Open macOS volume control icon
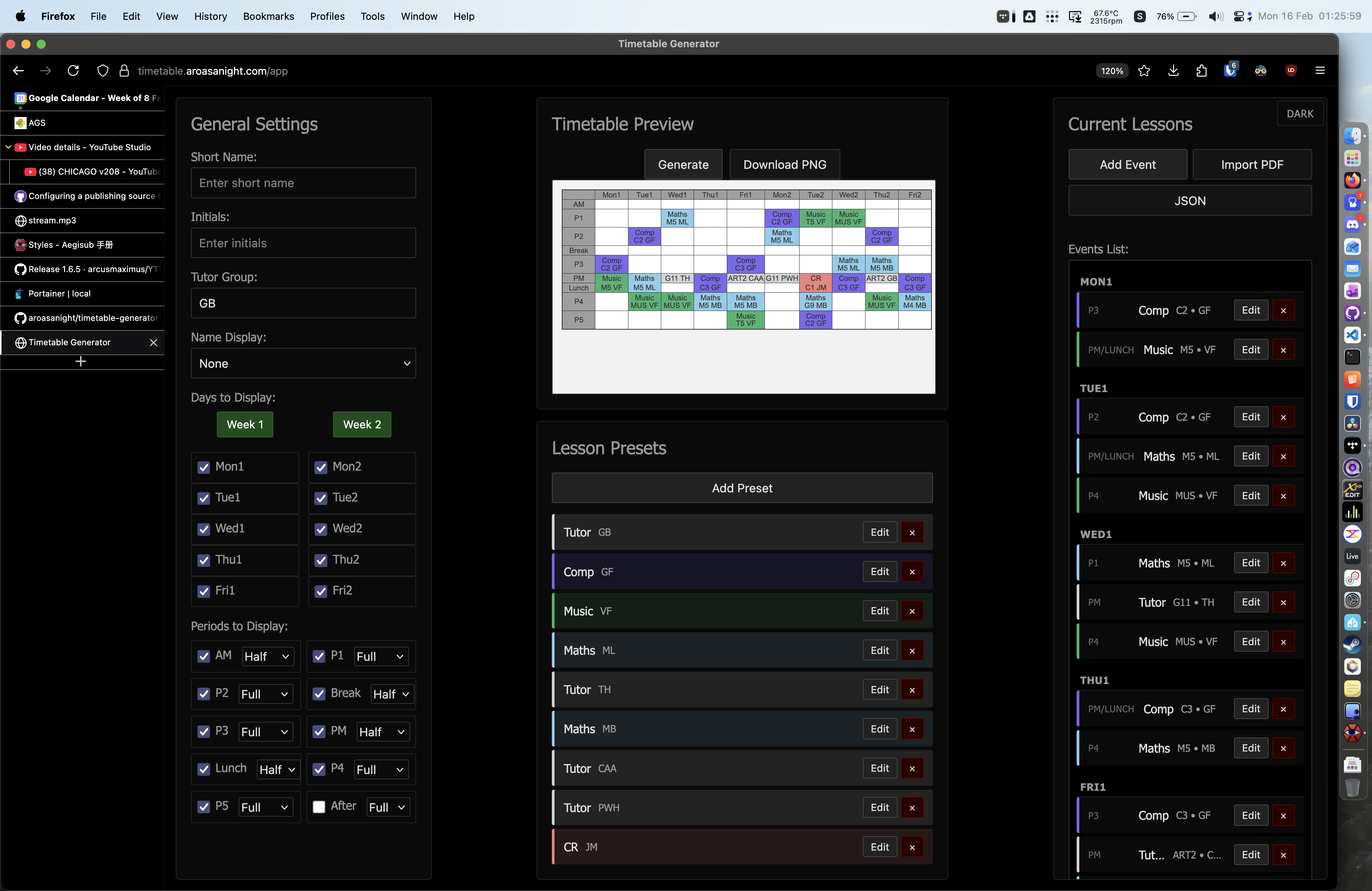Image resolution: width=1372 pixels, height=891 pixels. tap(1215, 16)
